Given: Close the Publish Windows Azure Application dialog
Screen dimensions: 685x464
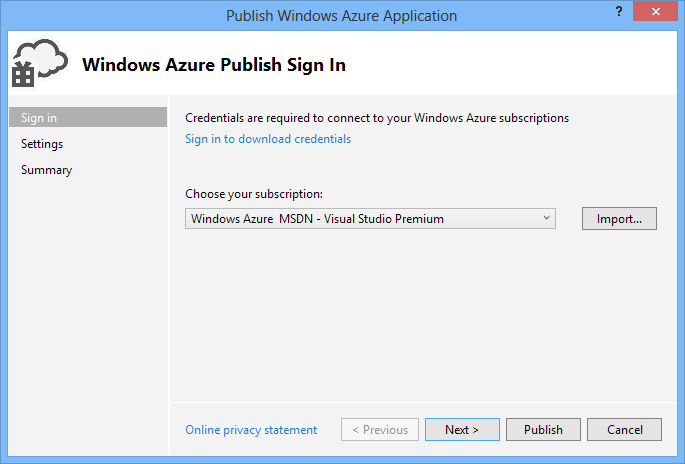Looking at the screenshot, I should (654, 14).
